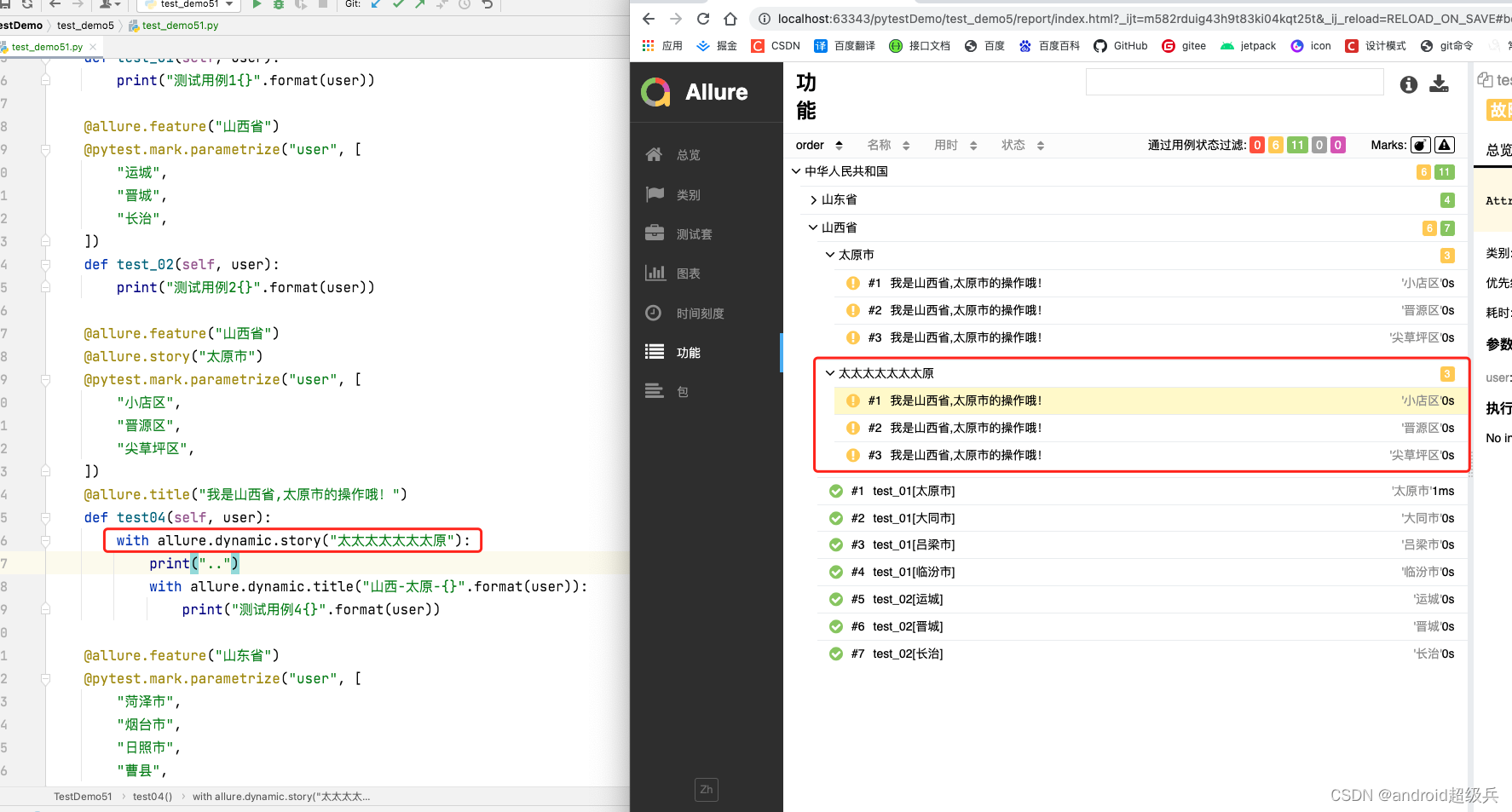Collapse the 中华人民共和国 tree node
This screenshot has width=1512, height=812.
click(x=1123, y=171)
